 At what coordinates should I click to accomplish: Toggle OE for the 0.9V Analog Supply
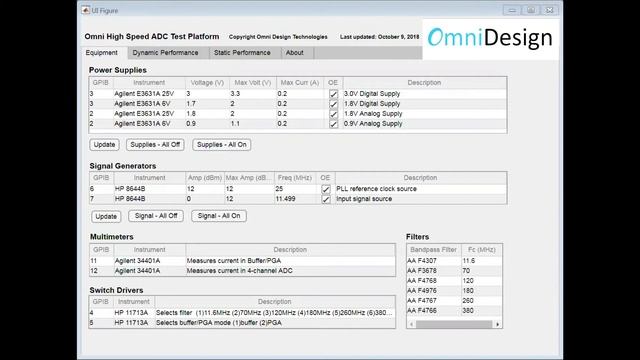tap(333, 124)
